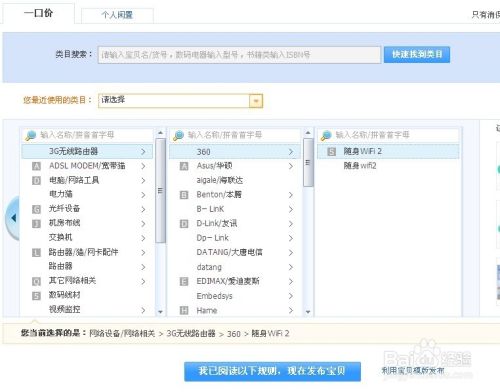Select brand Embedsys
This screenshot has height=392, width=500.
(x=235, y=296)
